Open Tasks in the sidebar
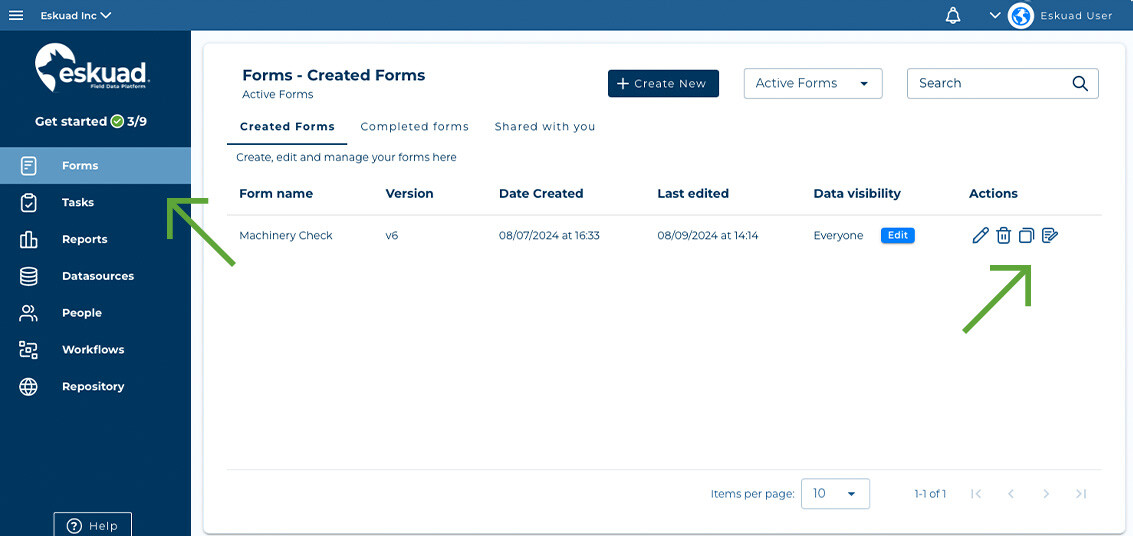Viewport: 1133px width, 536px height. (95, 202)
